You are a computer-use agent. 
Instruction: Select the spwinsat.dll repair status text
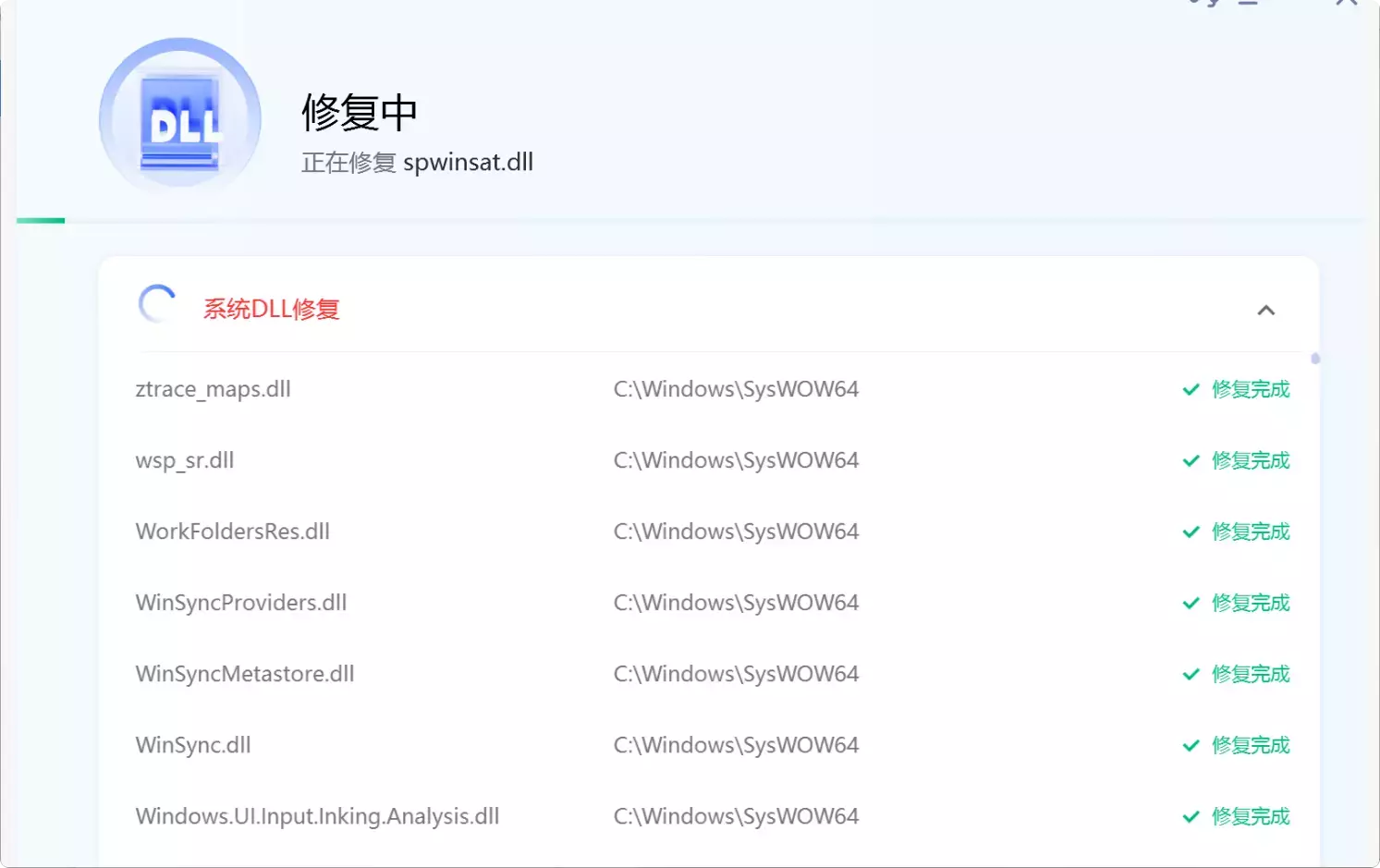[416, 162]
